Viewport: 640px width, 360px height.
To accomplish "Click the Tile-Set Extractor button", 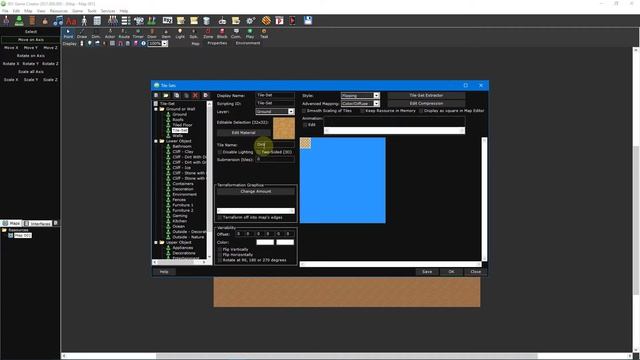I will pos(426,96).
